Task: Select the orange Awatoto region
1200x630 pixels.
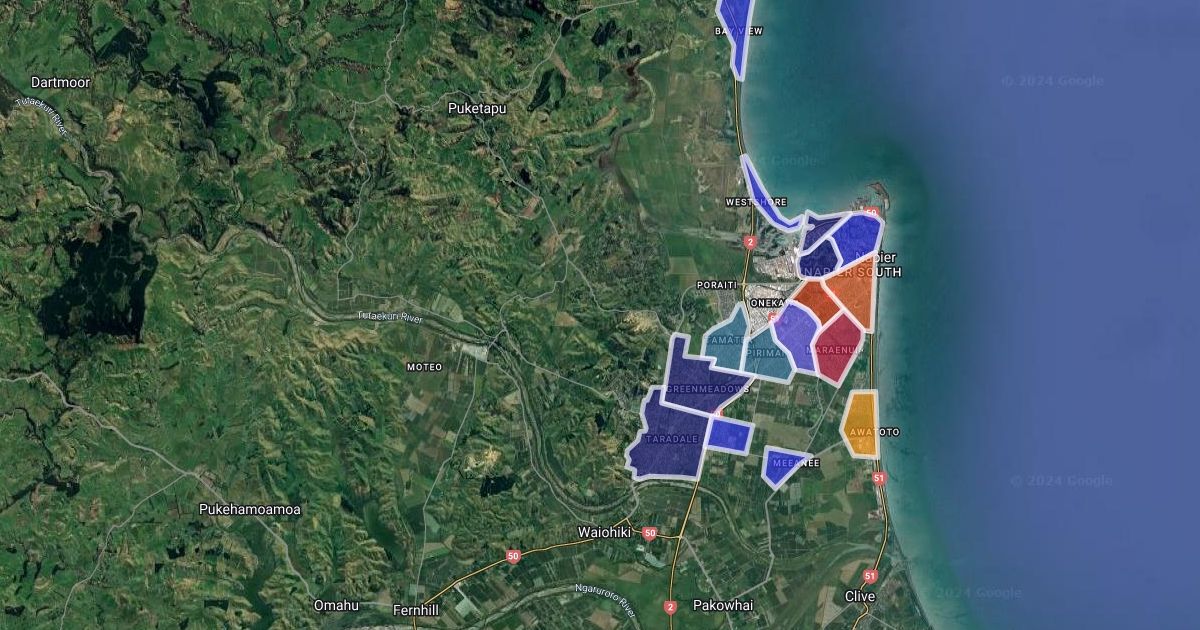Action: (x=860, y=424)
